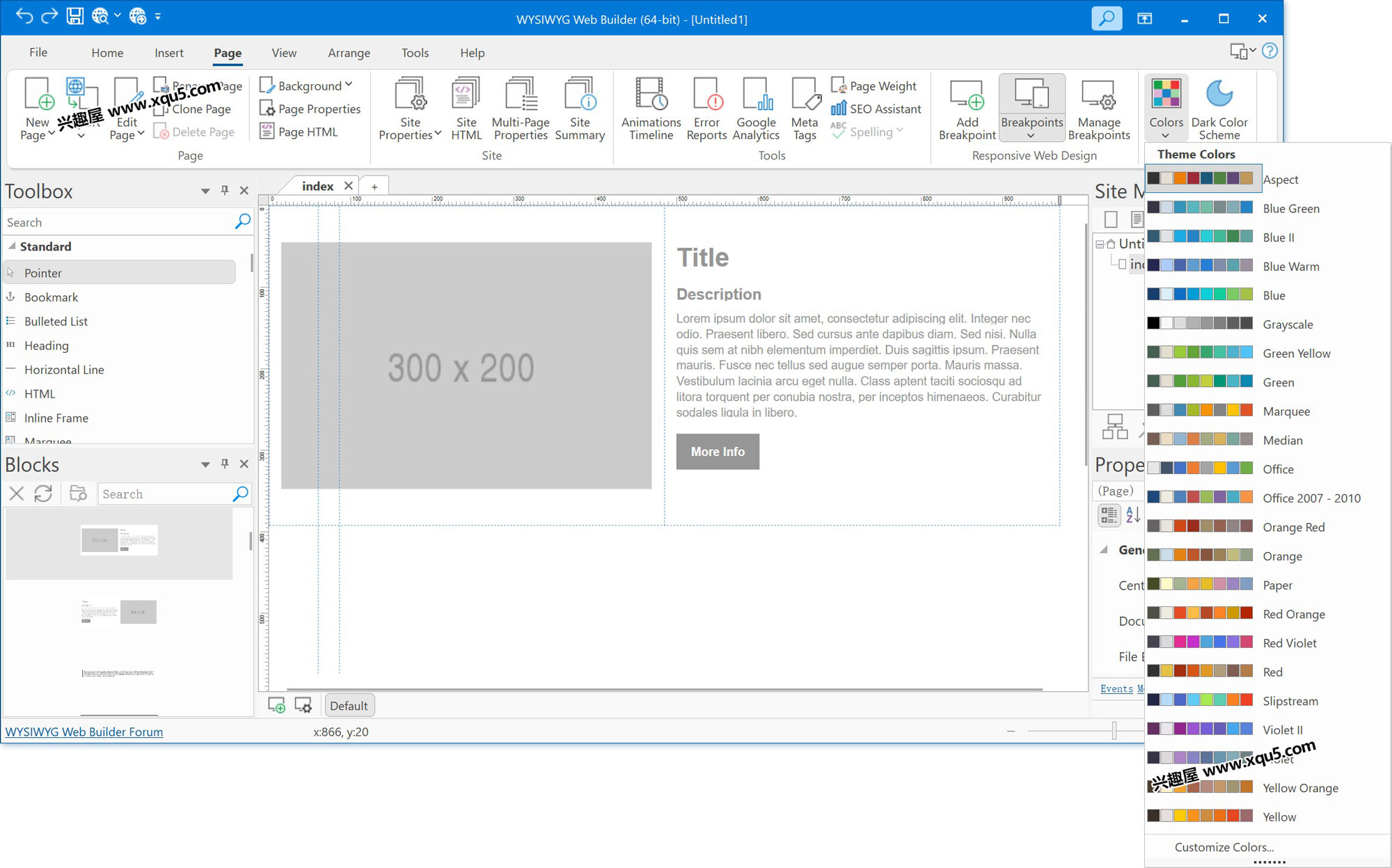Screen dimensions: 1392x868
Task: Switch to the Arrange ribbon tab
Action: point(349,53)
